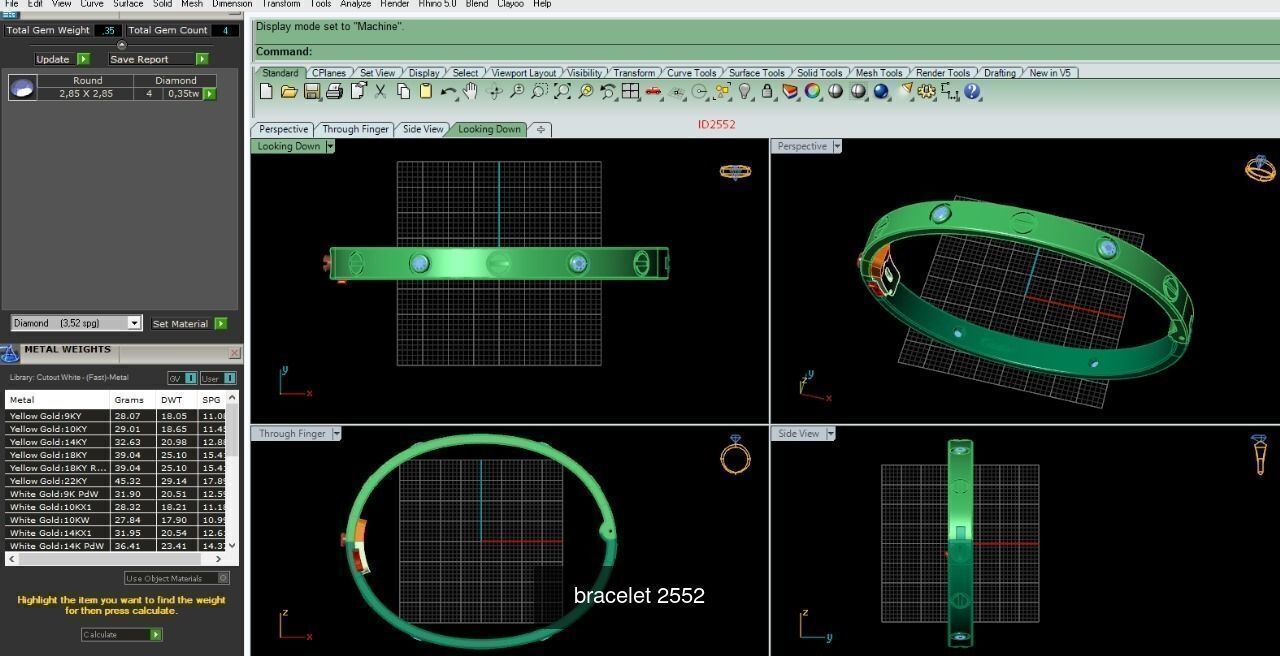The width and height of the screenshot is (1280, 656).
Task: Click scroll down arrow of metal list
Action: [x=233, y=546]
